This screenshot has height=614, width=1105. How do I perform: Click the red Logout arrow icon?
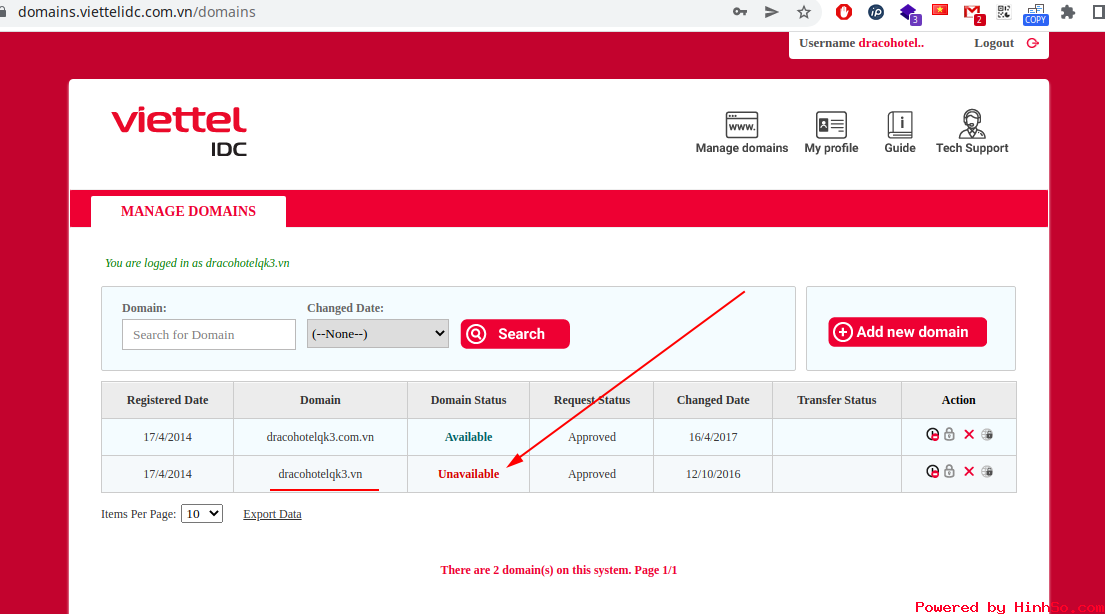(1032, 43)
